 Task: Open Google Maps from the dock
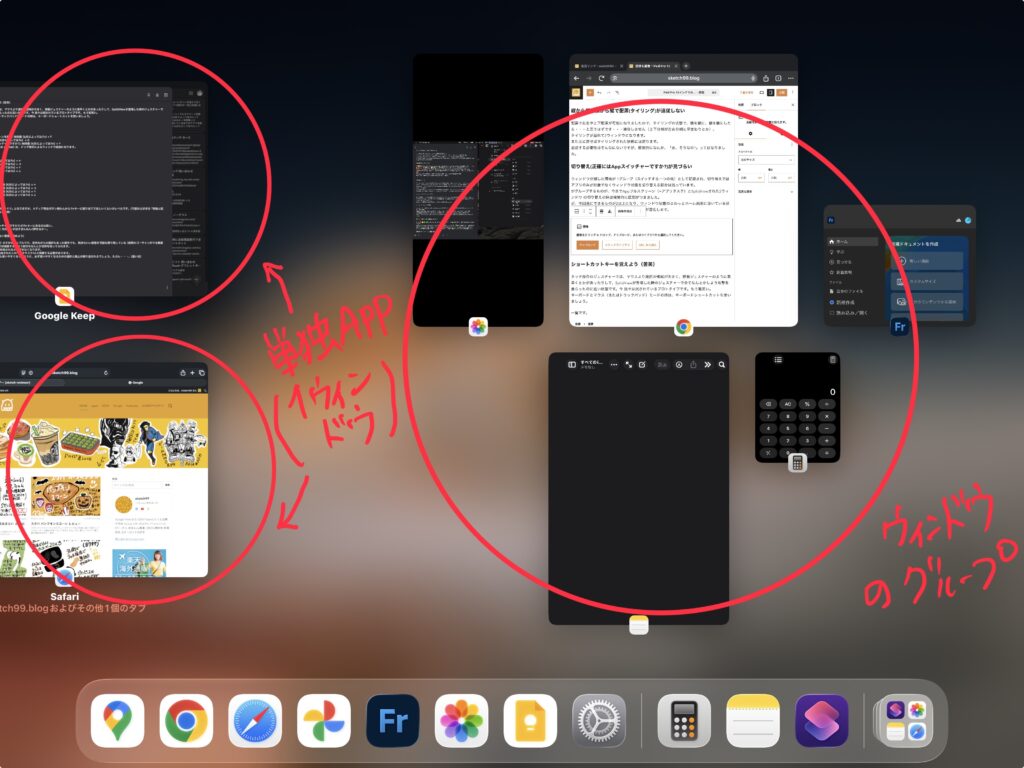click(118, 721)
